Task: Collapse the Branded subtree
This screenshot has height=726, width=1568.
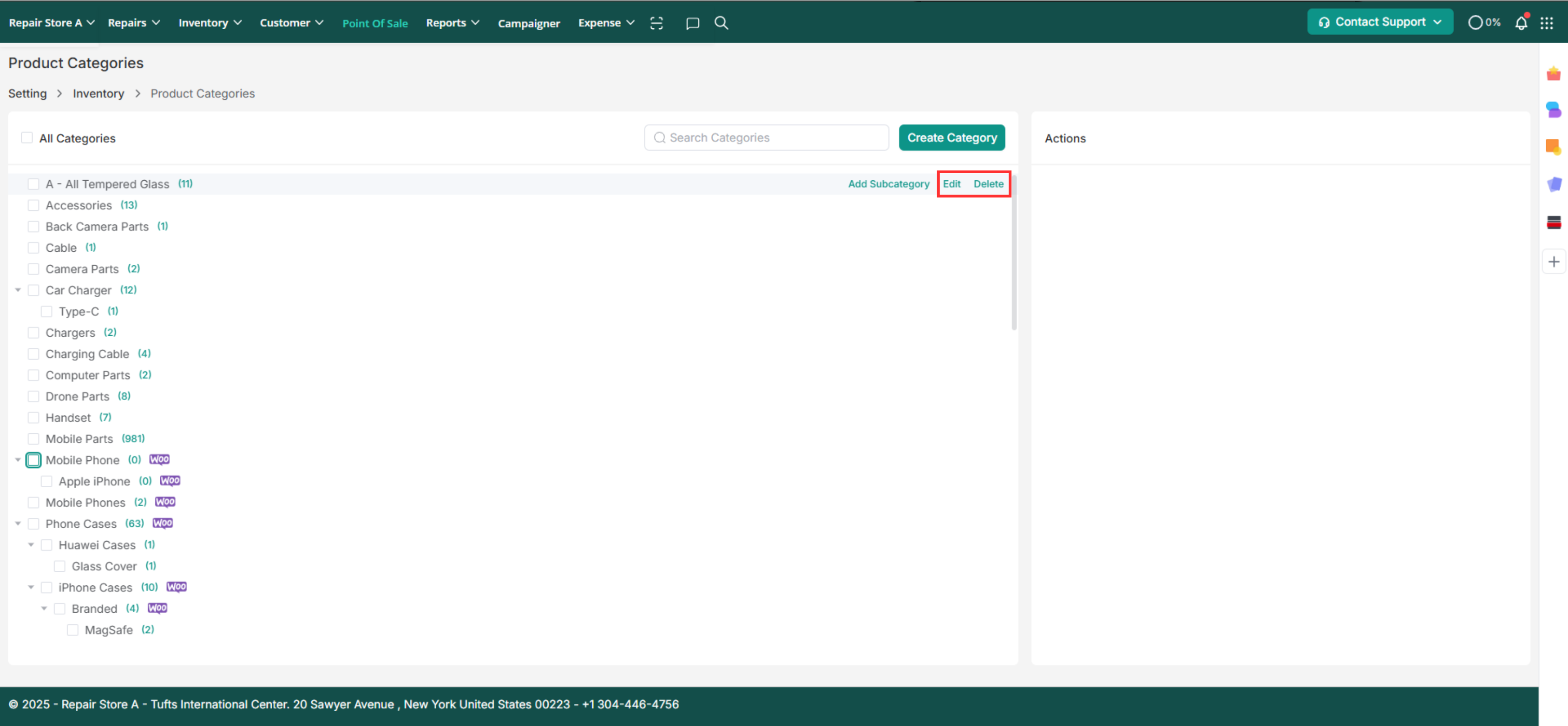Action: pos(44,608)
